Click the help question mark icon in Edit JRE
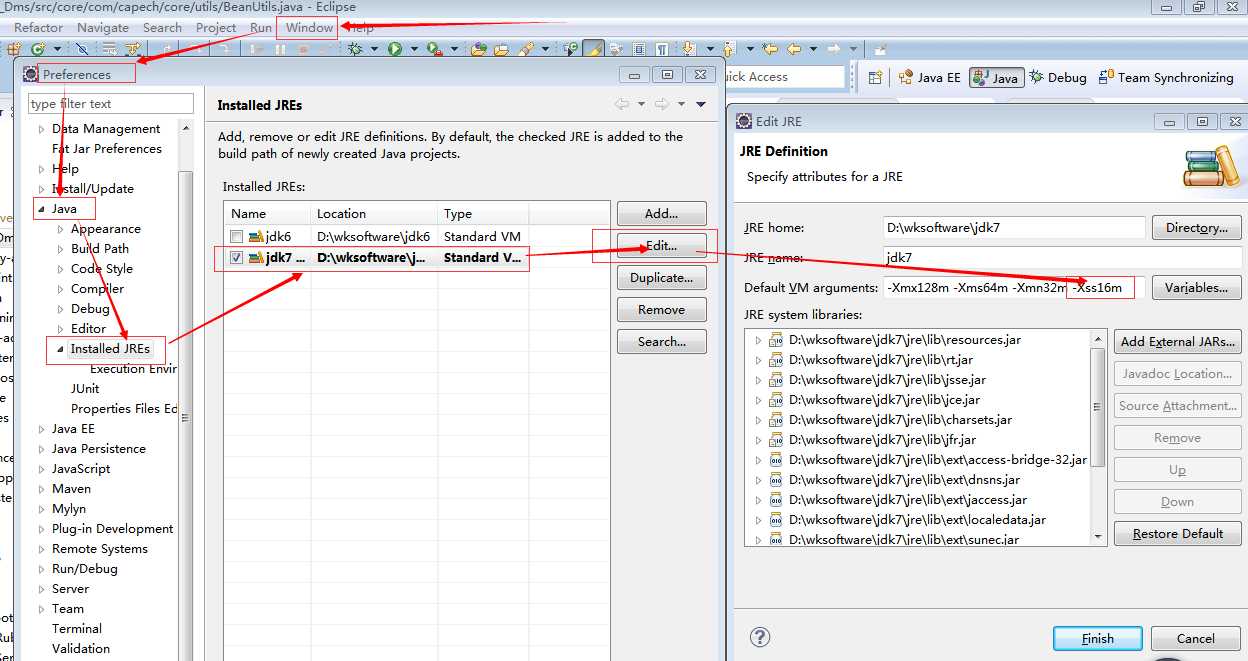The width and height of the screenshot is (1248, 661). point(760,637)
